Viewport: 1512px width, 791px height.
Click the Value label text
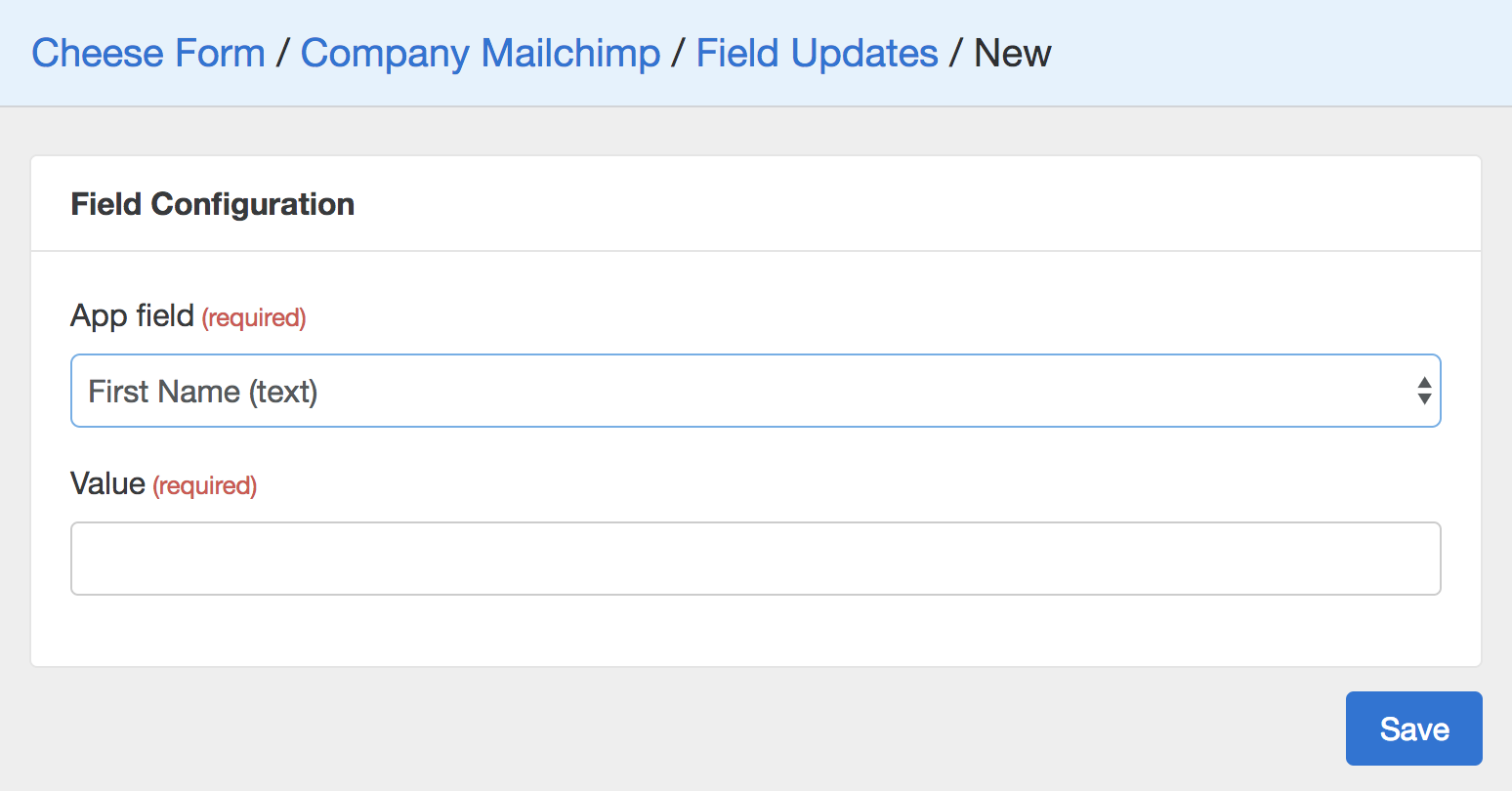pyautogui.click(x=107, y=484)
